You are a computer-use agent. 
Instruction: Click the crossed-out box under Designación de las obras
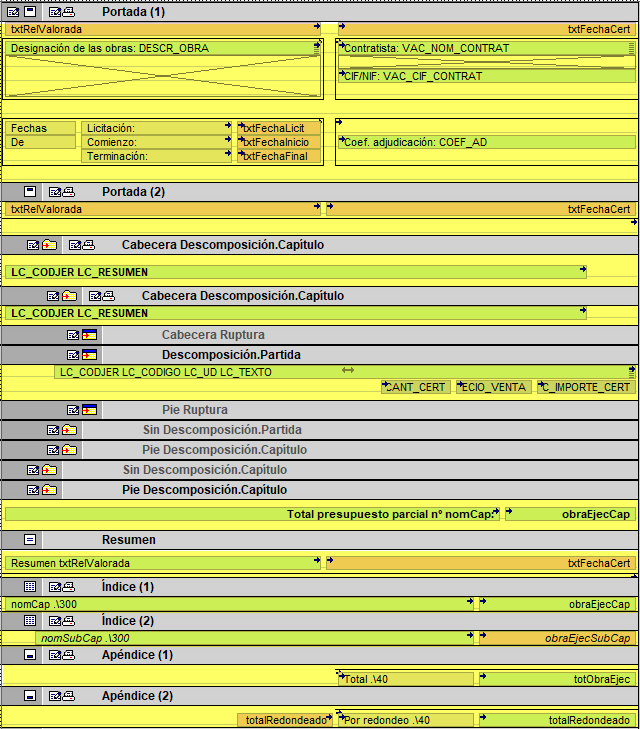[163, 76]
